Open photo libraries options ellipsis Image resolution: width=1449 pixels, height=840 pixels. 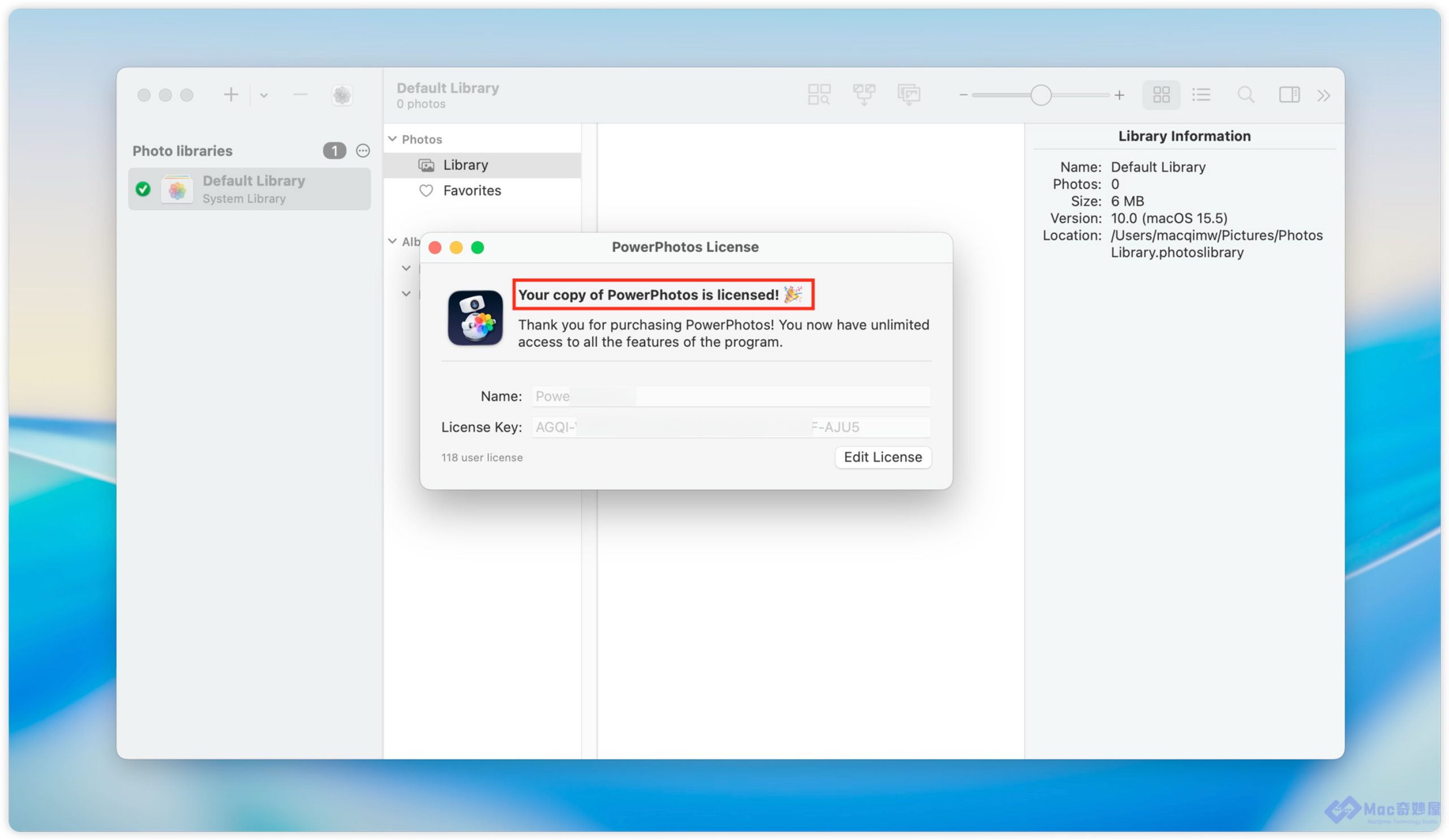pos(363,151)
